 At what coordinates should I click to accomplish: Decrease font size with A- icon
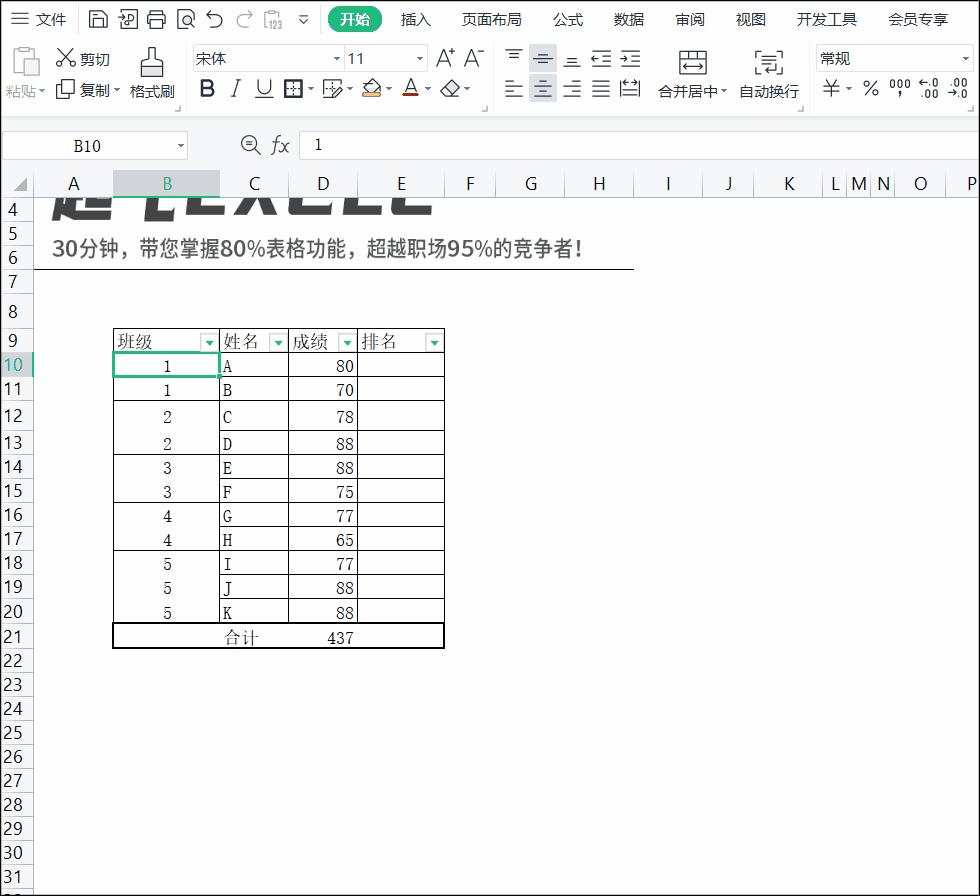pyautogui.click(x=474, y=58)
